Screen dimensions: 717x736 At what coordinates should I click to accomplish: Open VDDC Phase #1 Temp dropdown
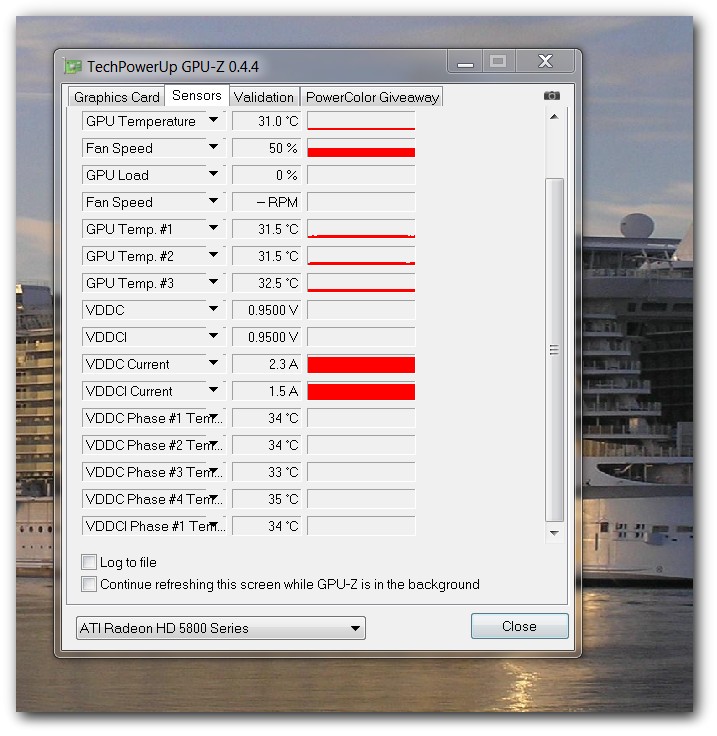coord(214,418)
